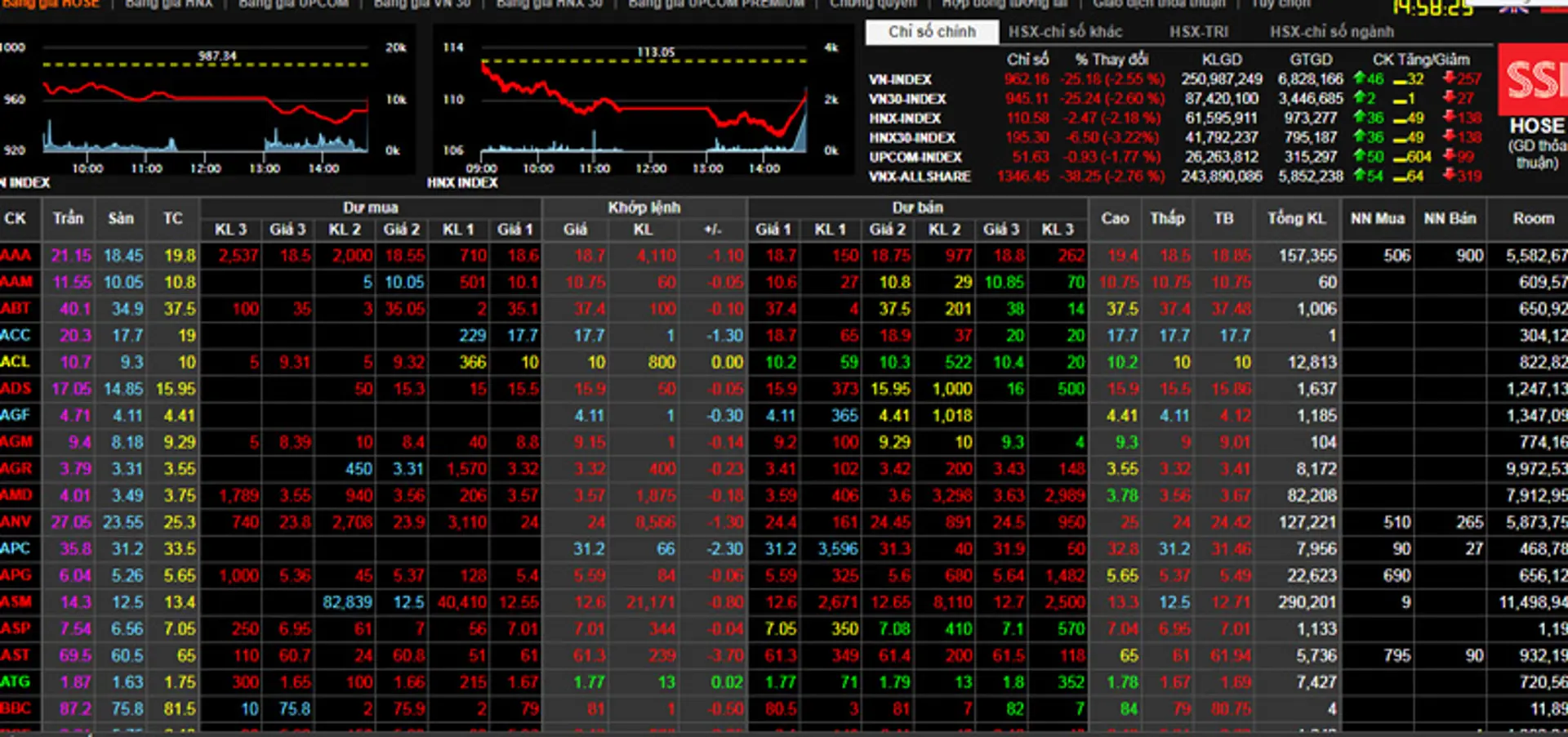
Task: Click the CK column header
Action: point(16,218)
